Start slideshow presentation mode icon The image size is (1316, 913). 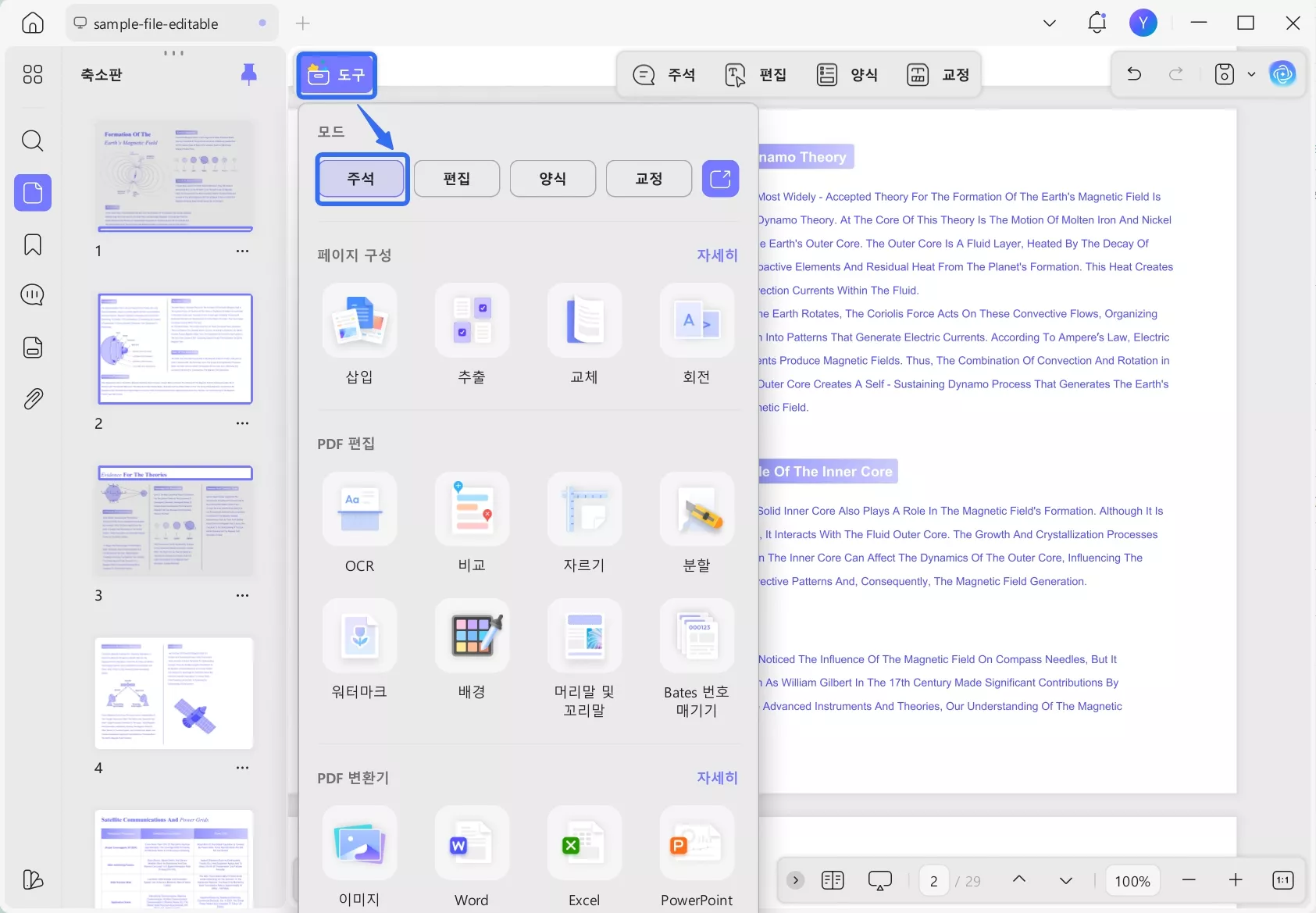click(x=880, y=881)
